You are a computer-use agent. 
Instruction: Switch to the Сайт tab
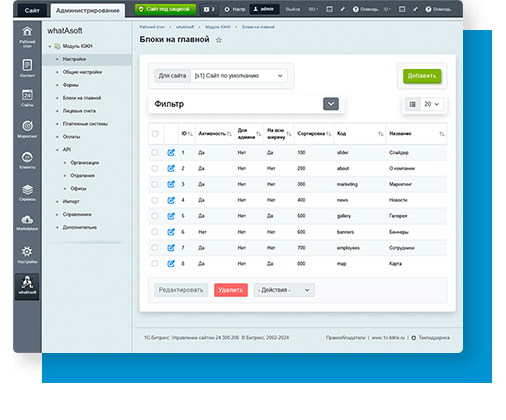coord(32,10)
